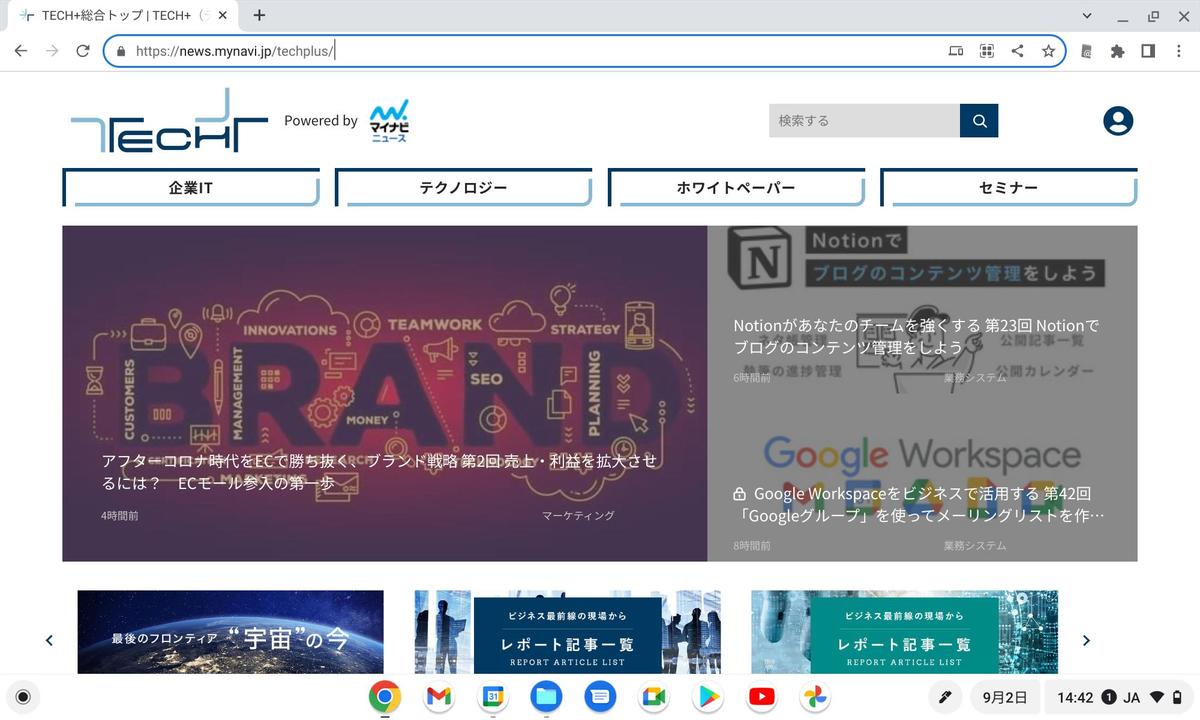Switch input method via JA indicator
The height and width of the screenshot is (720, 1200).
tap(1133, 697)
